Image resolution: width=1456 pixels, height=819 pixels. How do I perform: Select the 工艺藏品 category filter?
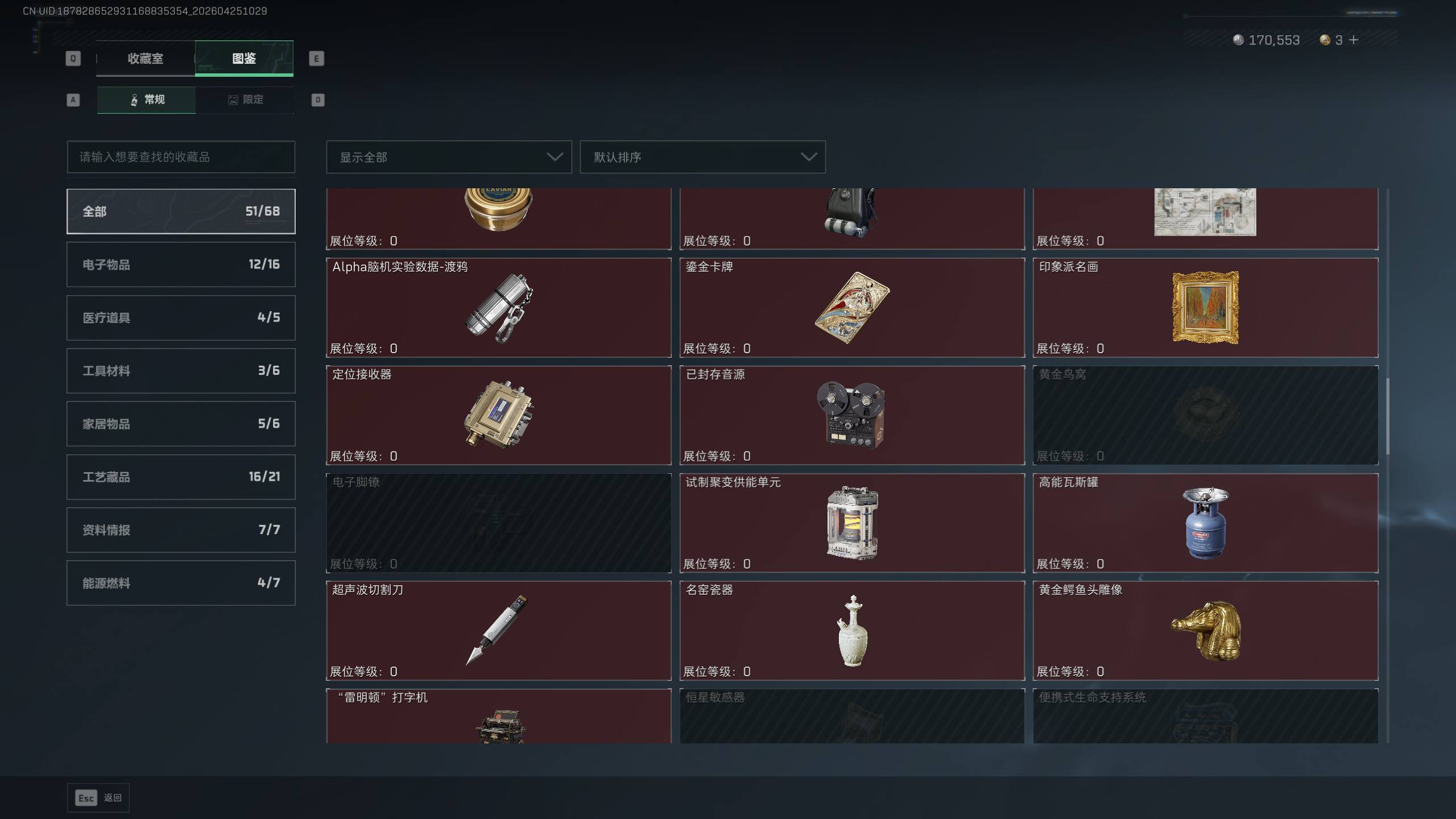181,477
